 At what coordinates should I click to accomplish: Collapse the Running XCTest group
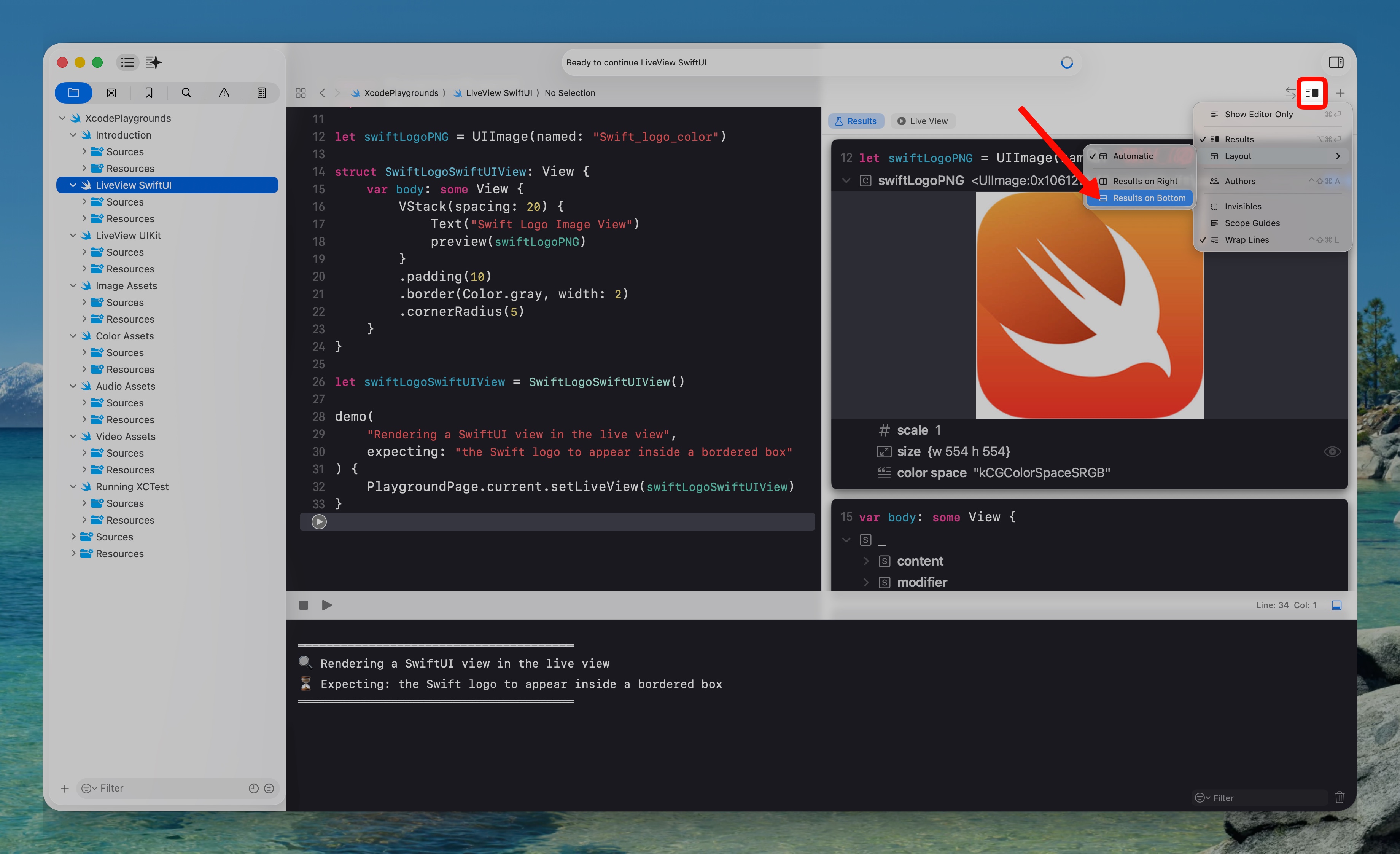(73, 486)
